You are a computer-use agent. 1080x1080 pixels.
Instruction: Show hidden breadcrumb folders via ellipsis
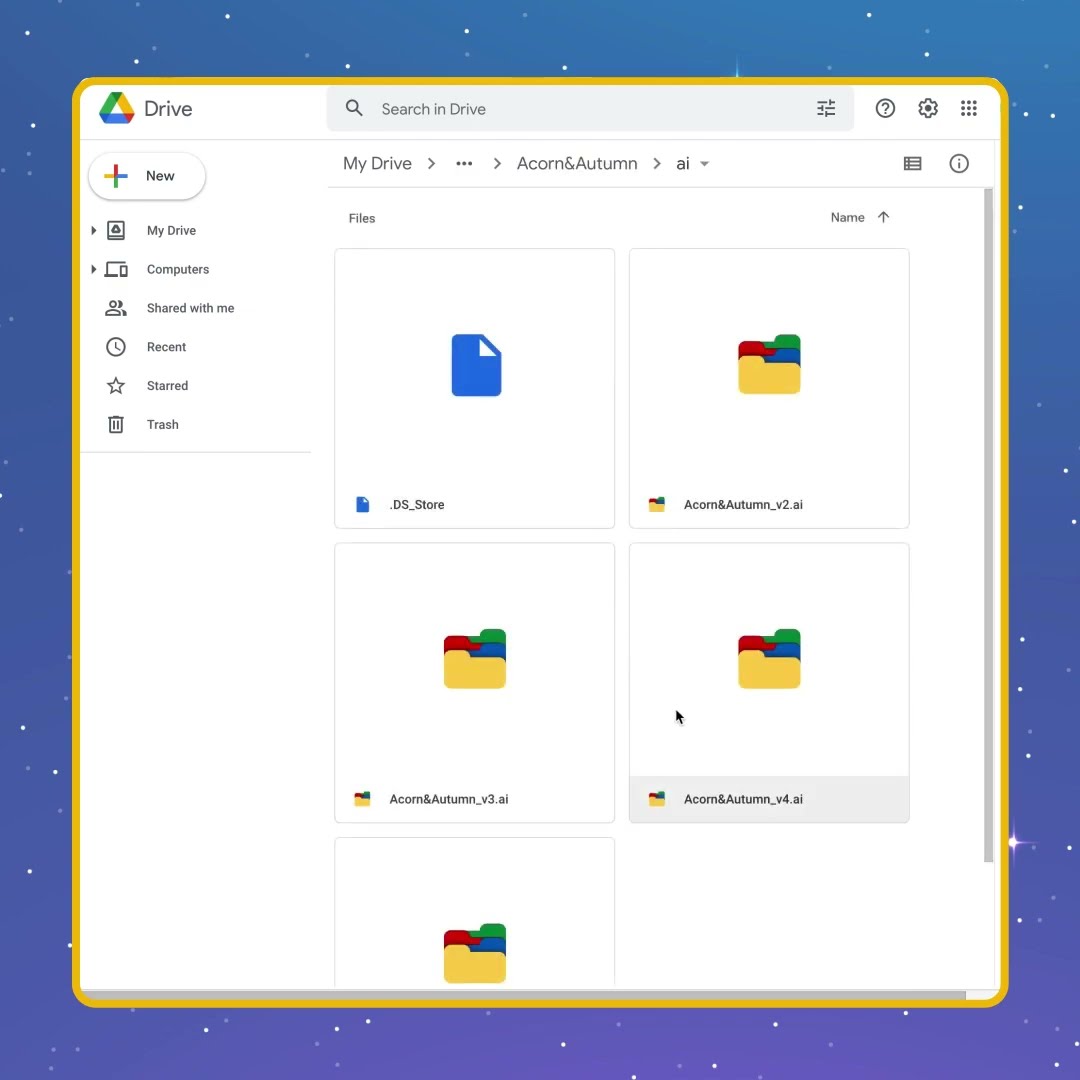(x=464, y=163)
